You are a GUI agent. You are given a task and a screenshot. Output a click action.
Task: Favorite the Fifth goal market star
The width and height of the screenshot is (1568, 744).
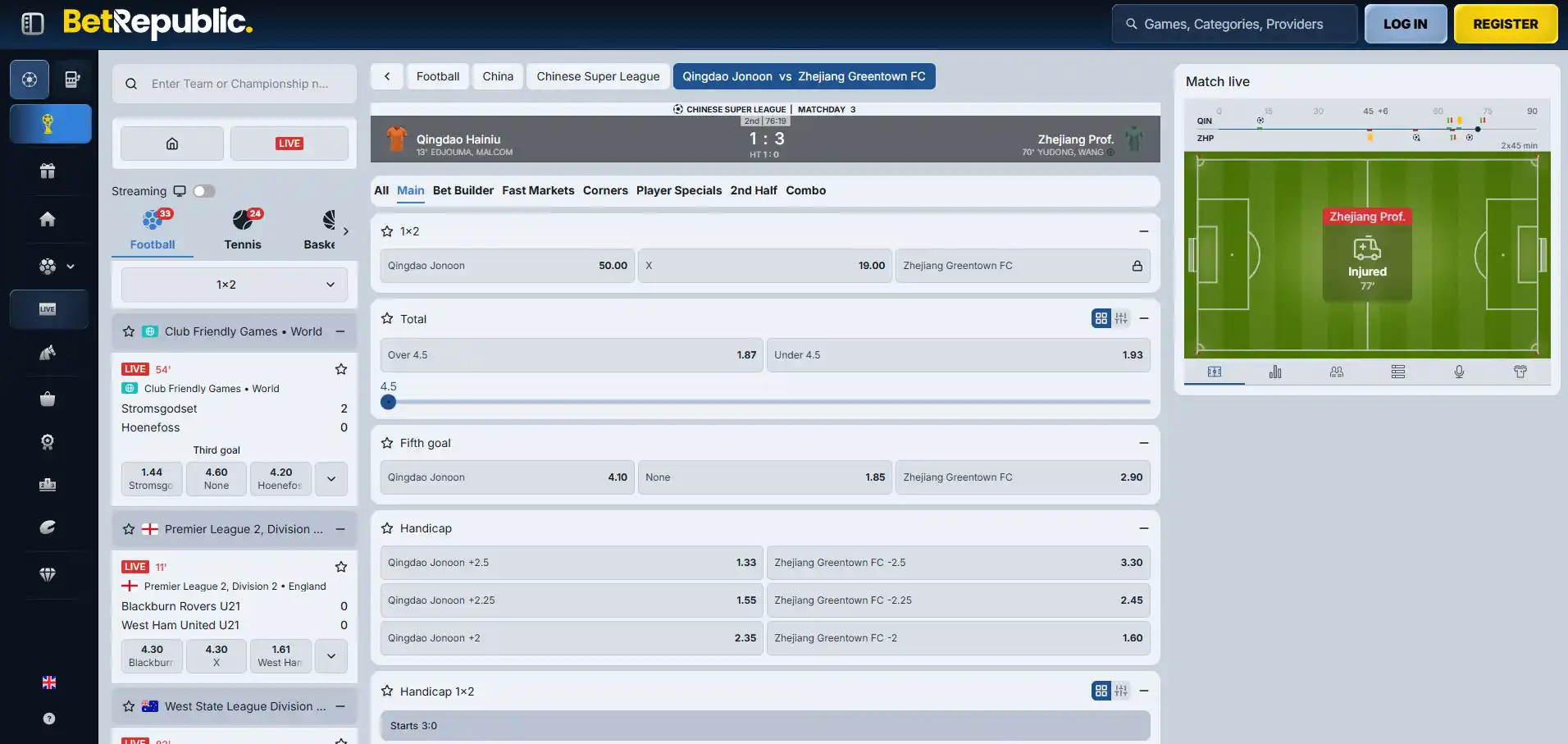[387, 443]
